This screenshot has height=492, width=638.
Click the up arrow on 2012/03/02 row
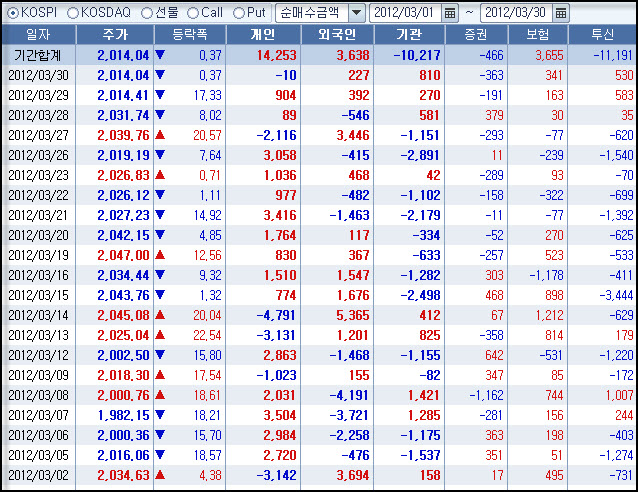pyautogui.click(x=160, y=475)
